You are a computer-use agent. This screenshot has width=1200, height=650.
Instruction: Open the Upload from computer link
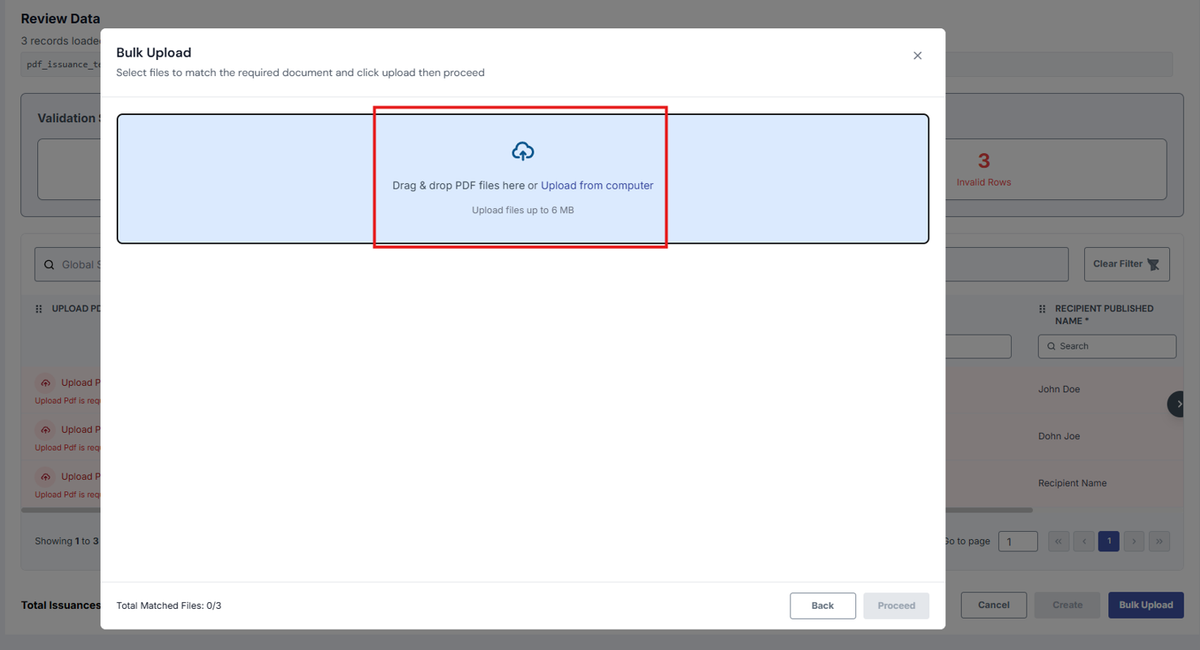(597, 186)
